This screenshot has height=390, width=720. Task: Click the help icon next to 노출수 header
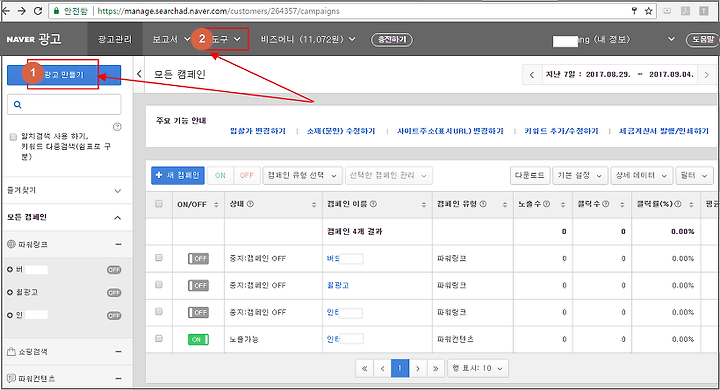point(546,204)
